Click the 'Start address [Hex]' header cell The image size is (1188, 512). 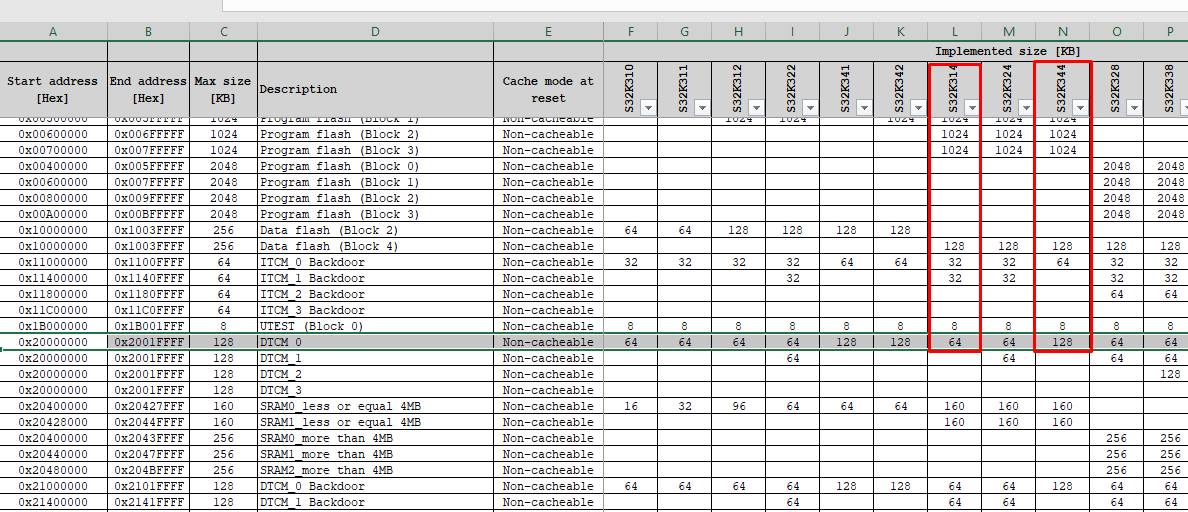pyautogui.click(x=53, y=89)
